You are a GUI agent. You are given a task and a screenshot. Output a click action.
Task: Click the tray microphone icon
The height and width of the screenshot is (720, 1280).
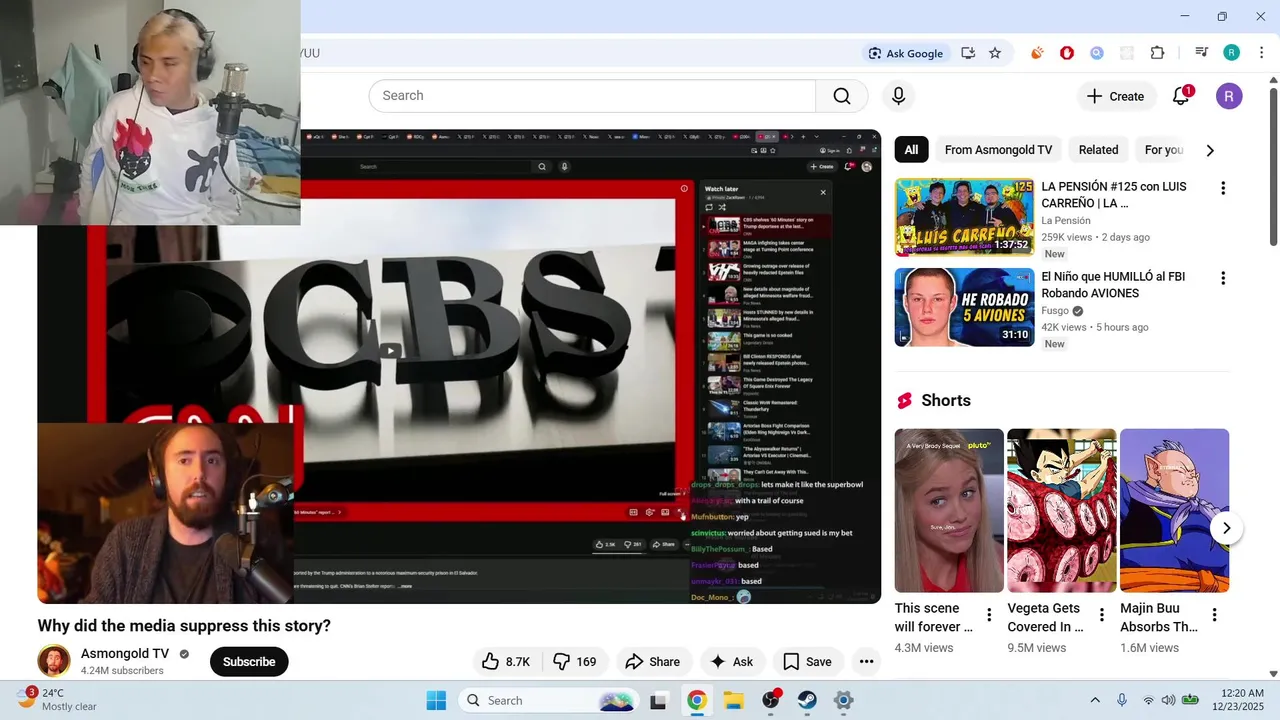coord(1122,701)
